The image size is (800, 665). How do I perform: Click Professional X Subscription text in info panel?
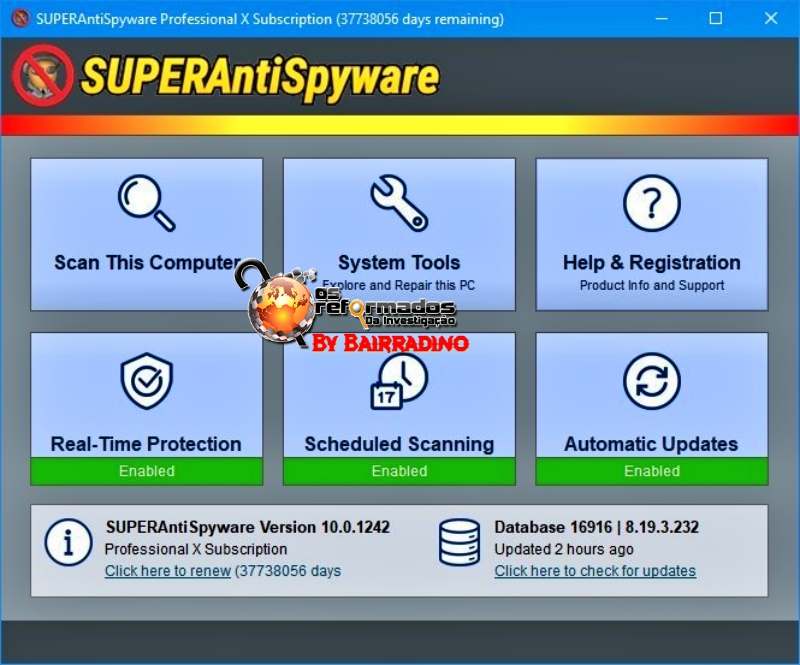point(195,549)
